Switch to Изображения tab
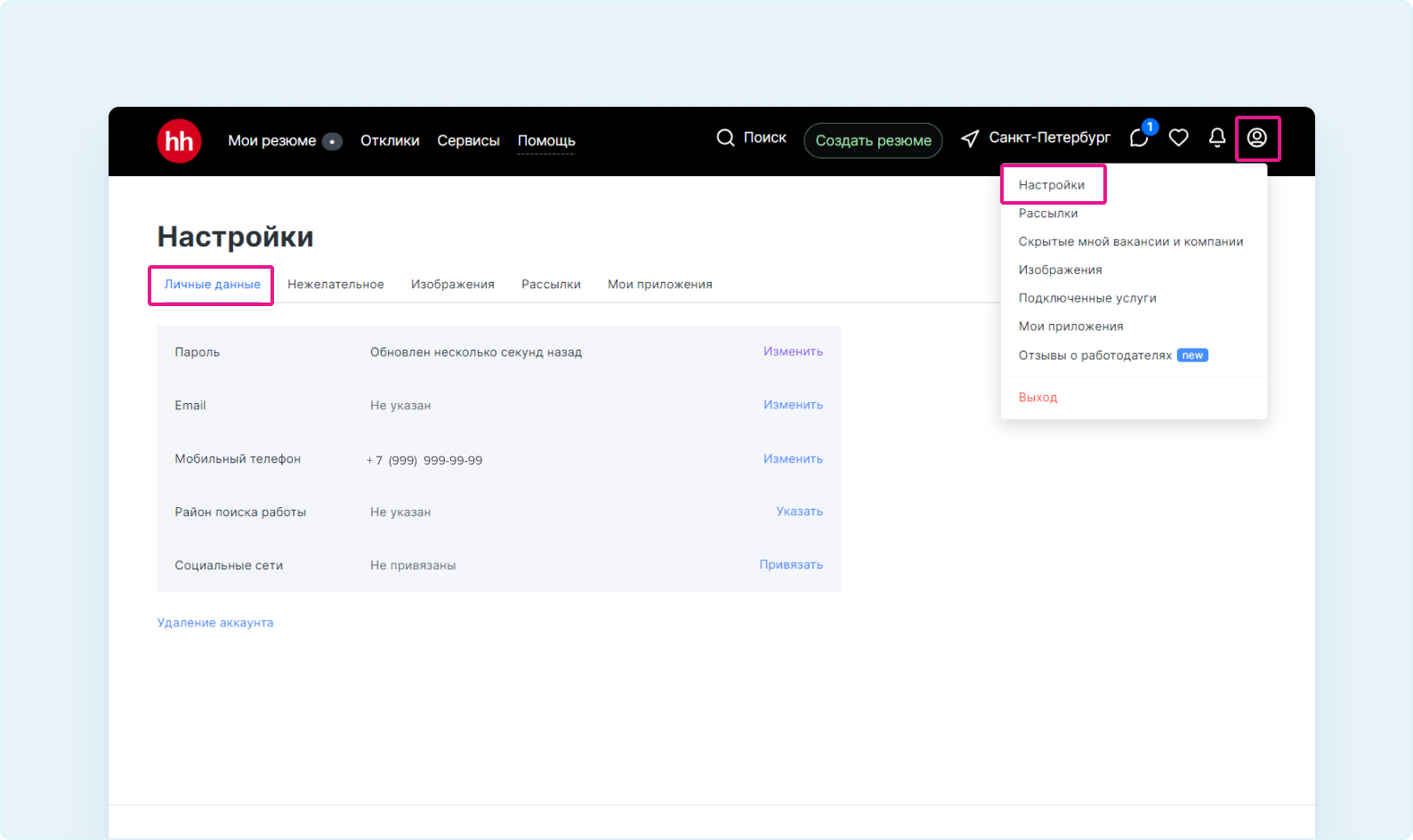This screenshot has width=1413, height=840. click(453, 285)
